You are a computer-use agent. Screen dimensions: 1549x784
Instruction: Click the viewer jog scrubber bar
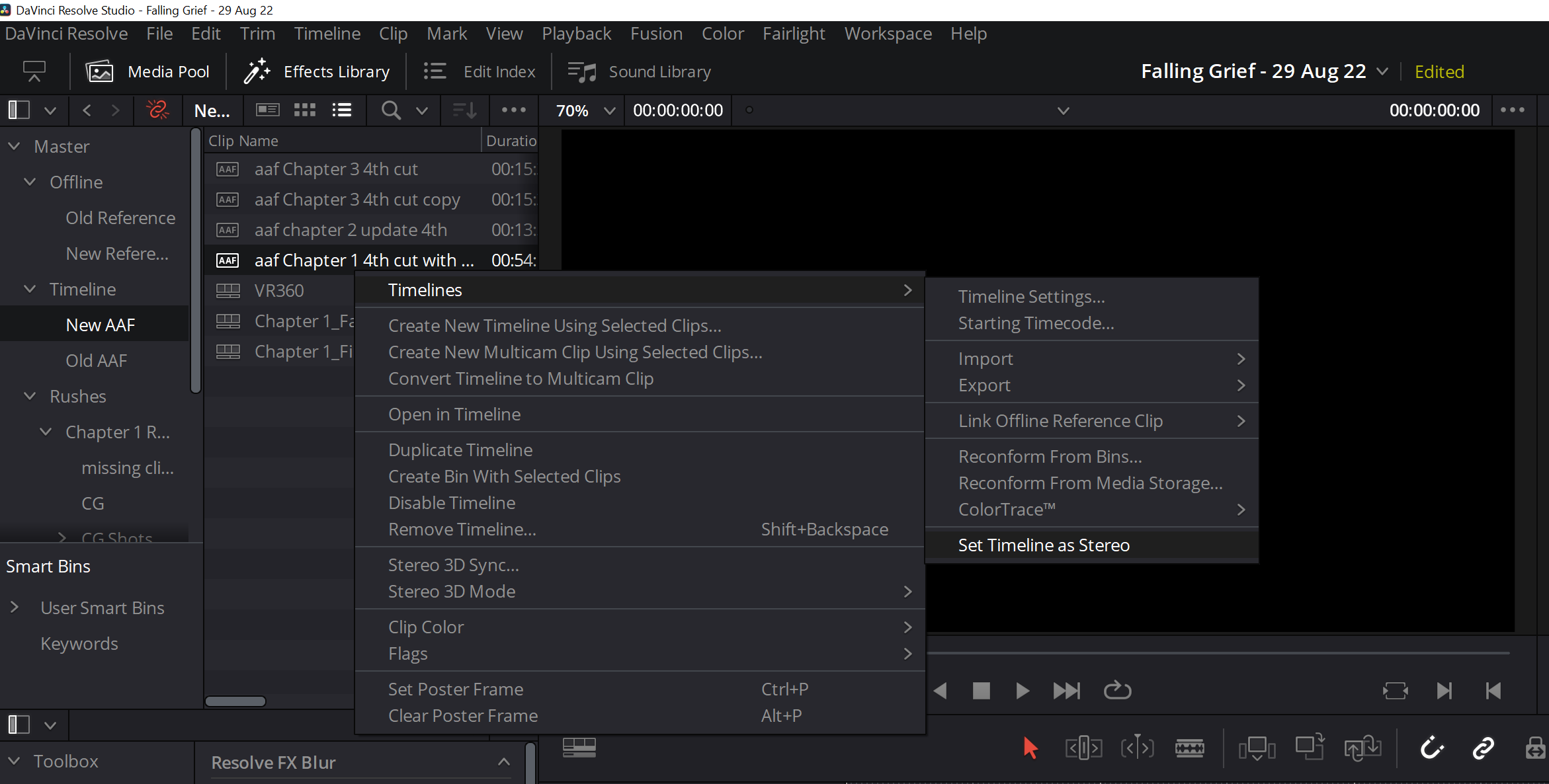1217,653
